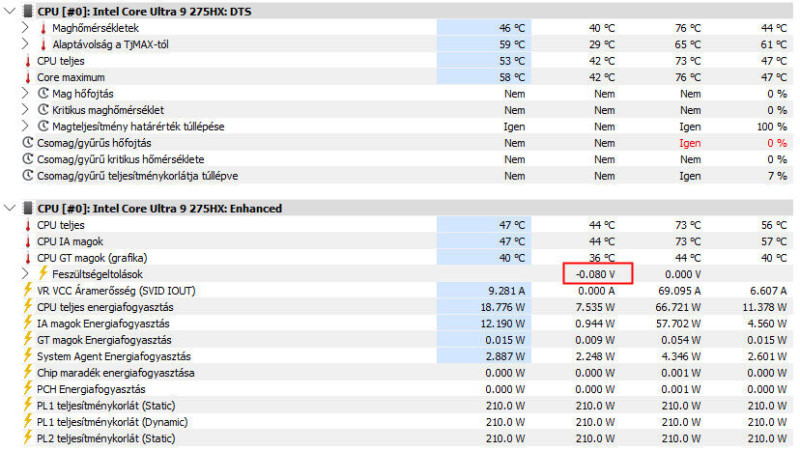Click clock icon beside Csomag/gyűrűs hőfojtás
Image resolution: width=800 pixels, height=451 pixels.
click(28, 143)
